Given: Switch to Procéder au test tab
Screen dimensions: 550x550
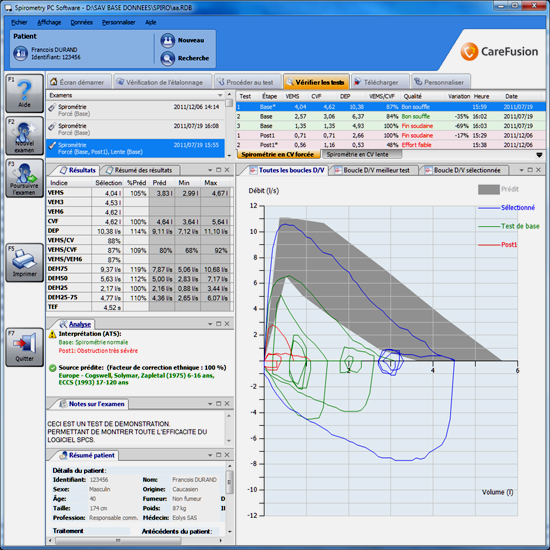Looking at the screenshot, I should (x=248, y=82).
